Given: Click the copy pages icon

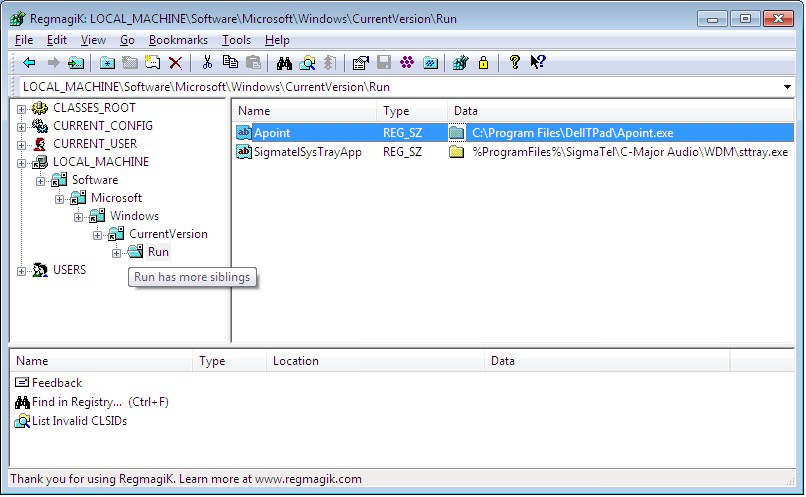Looking at the screenshot, I should (x=230, y=62).
